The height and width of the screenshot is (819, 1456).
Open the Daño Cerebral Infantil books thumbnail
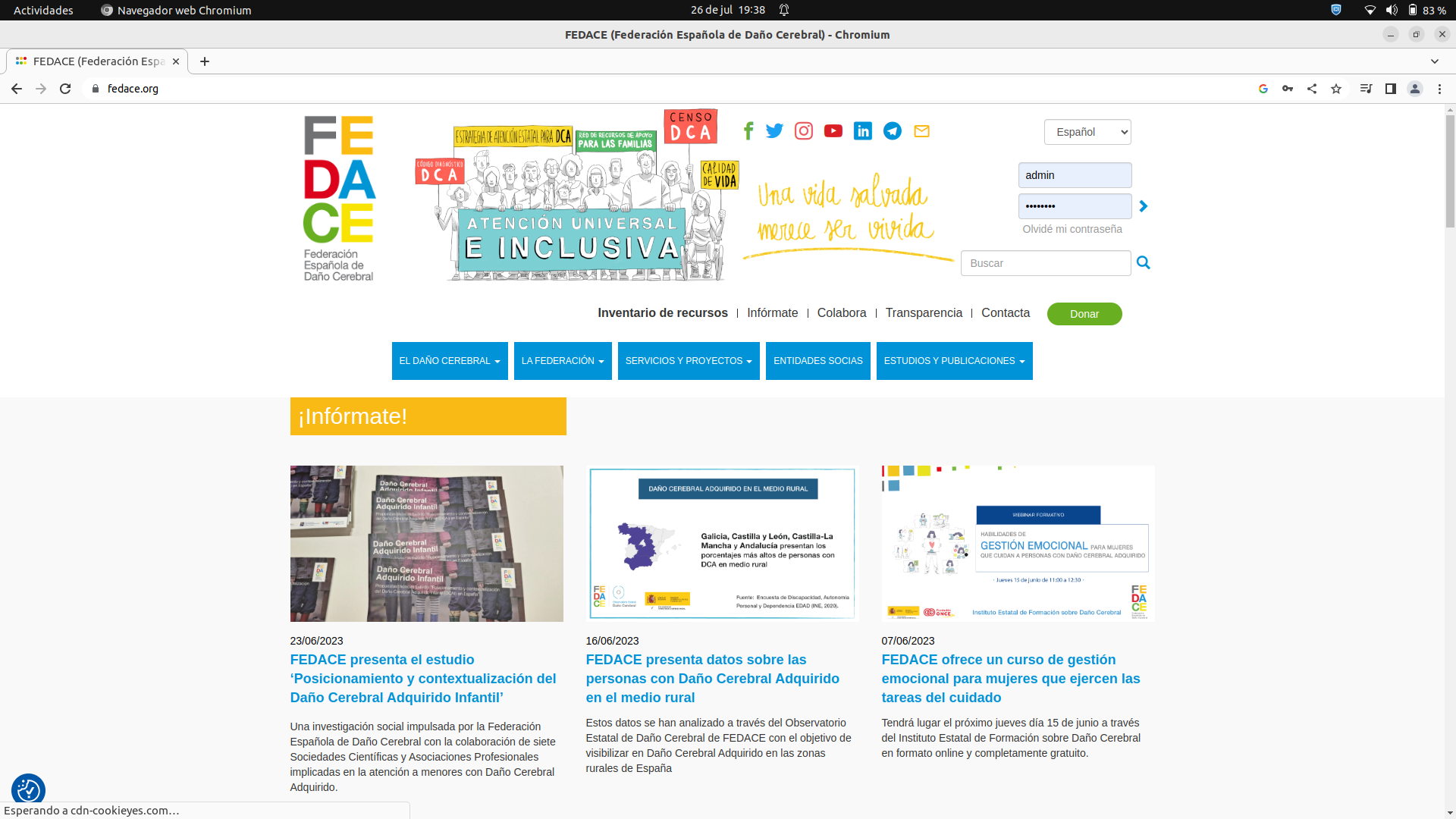[427, 544]
